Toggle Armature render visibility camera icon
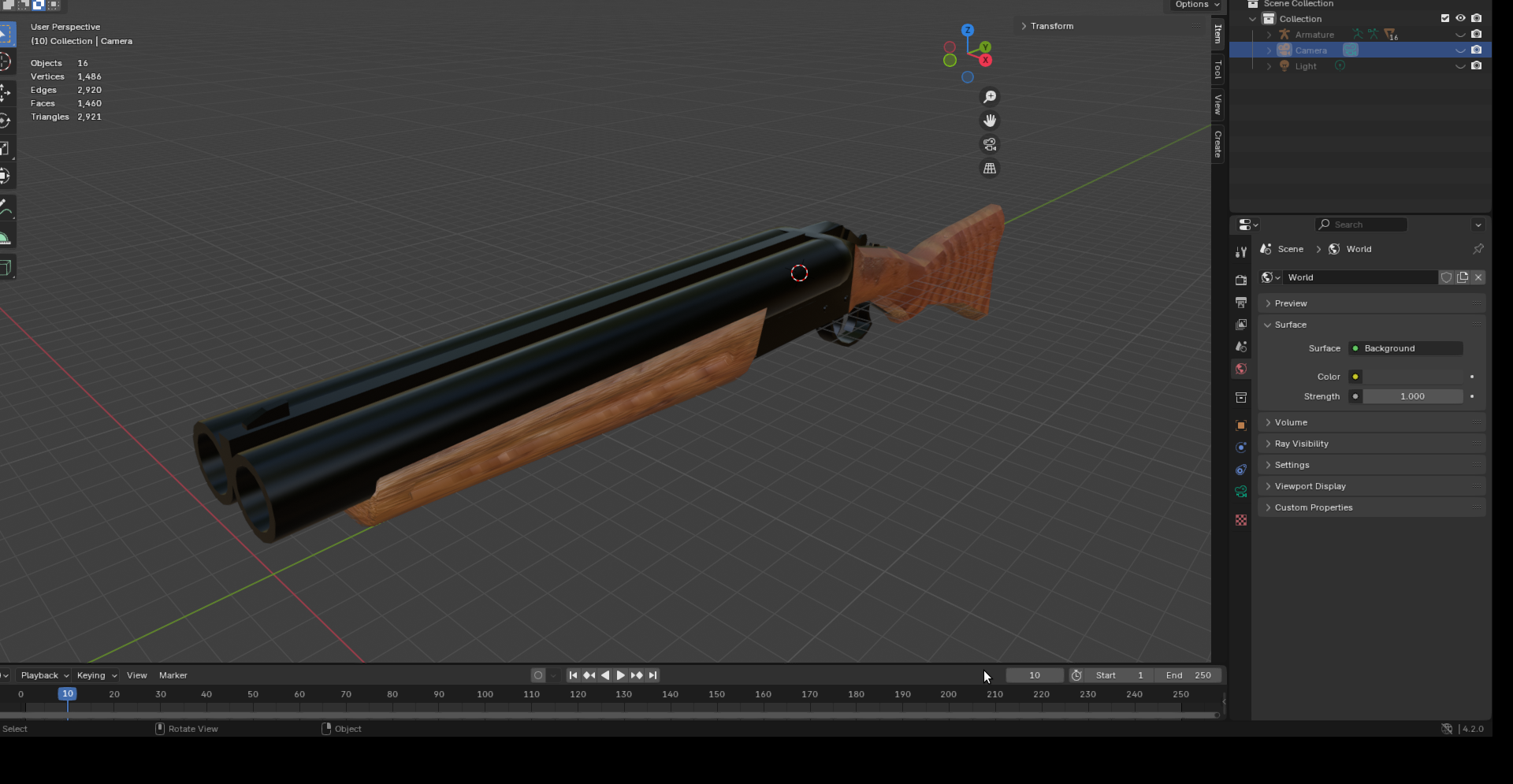 coord(1477,34)
